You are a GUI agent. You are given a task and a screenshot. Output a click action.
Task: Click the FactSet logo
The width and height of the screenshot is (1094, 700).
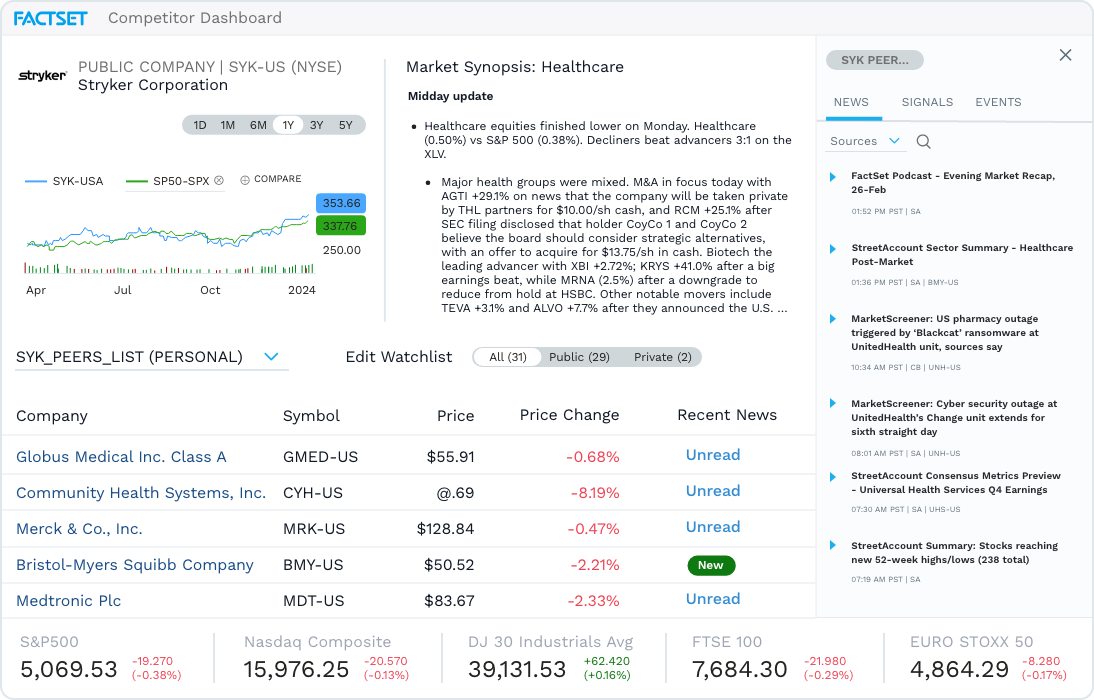[51, 17]
